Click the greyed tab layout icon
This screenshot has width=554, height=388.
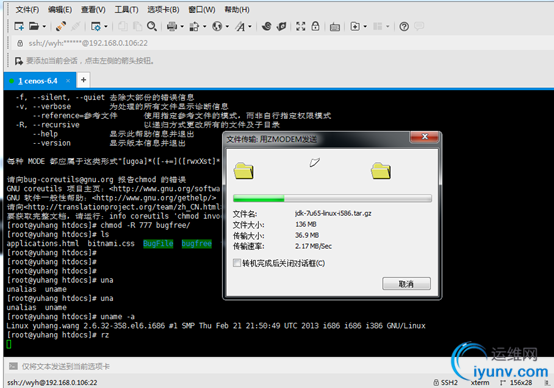(378, 26)
